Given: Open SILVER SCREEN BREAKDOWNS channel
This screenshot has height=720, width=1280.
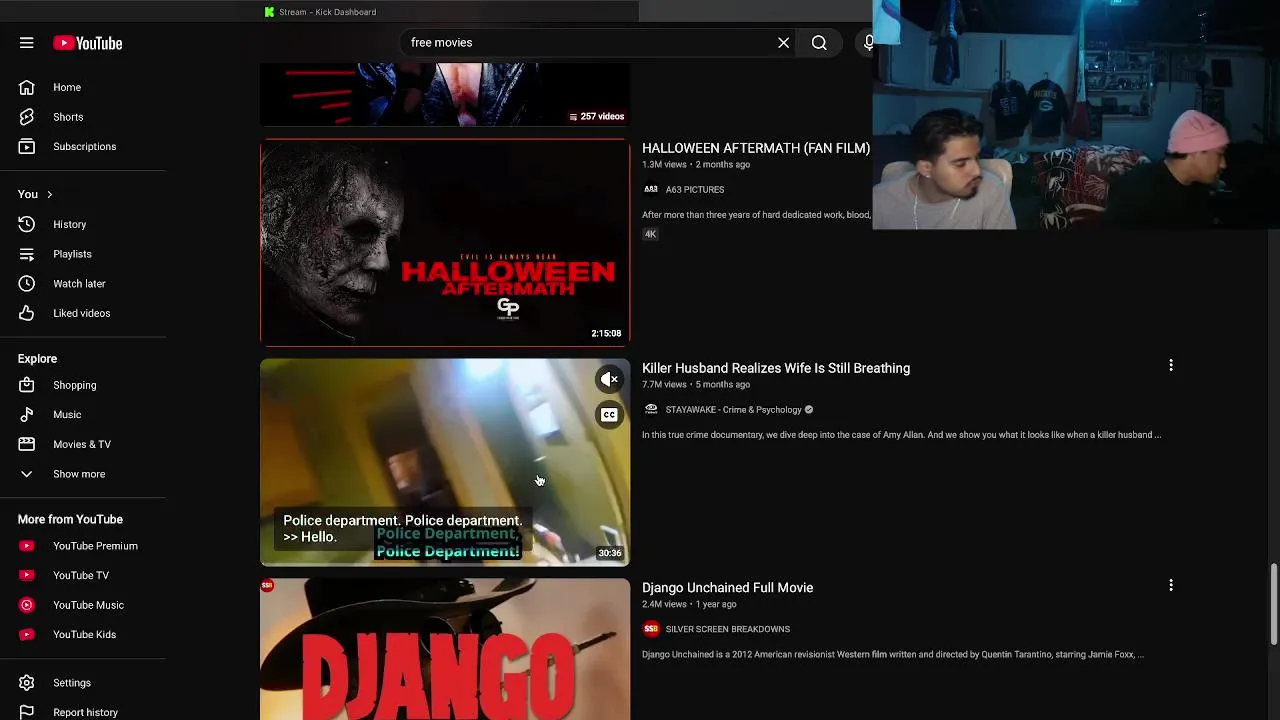Looking at the screenshot, I should click(x=728, y=629).
